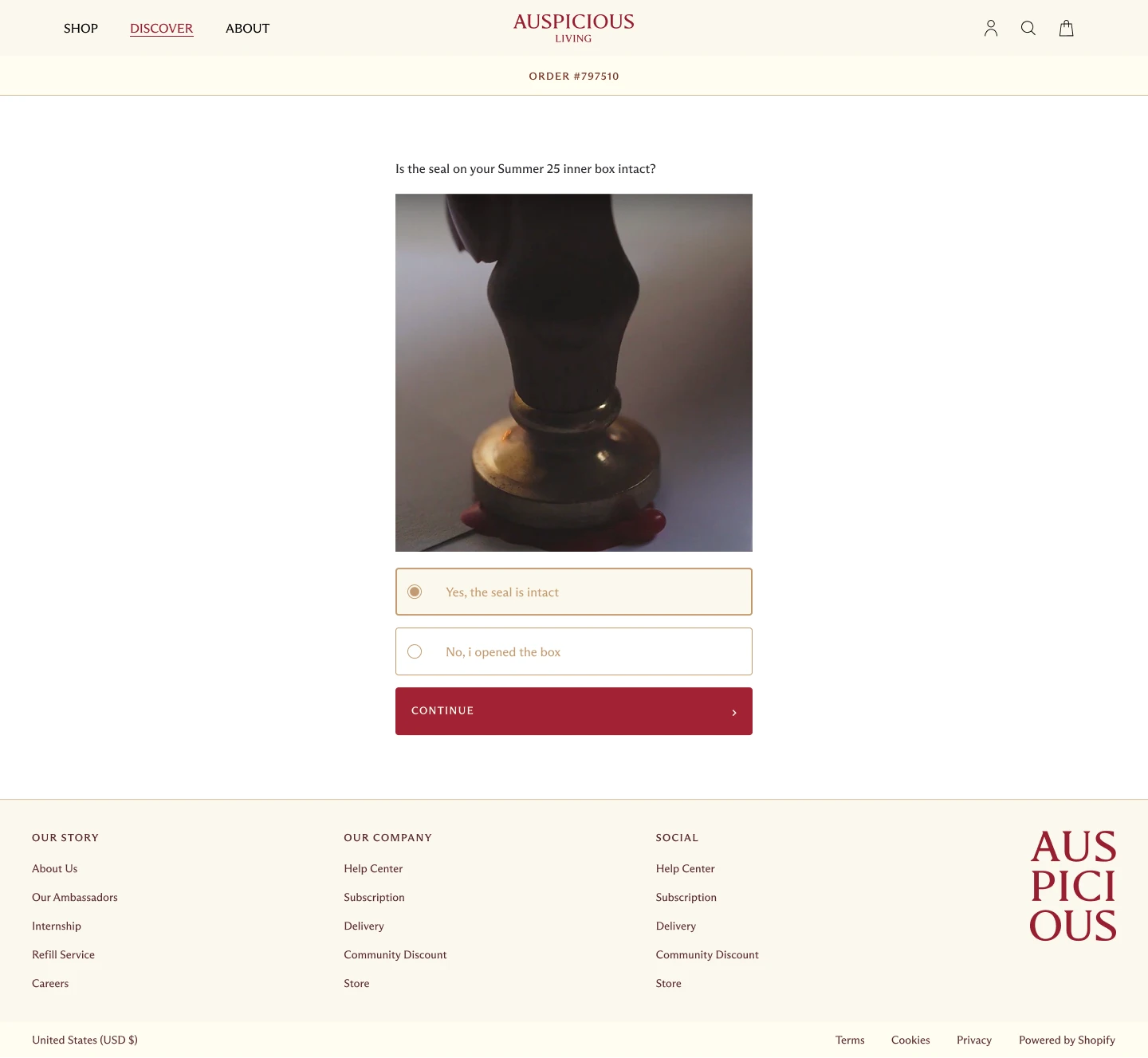Choose the United States (USD $) currency selector
Screen dimensions: 1148x1058
85,1040
